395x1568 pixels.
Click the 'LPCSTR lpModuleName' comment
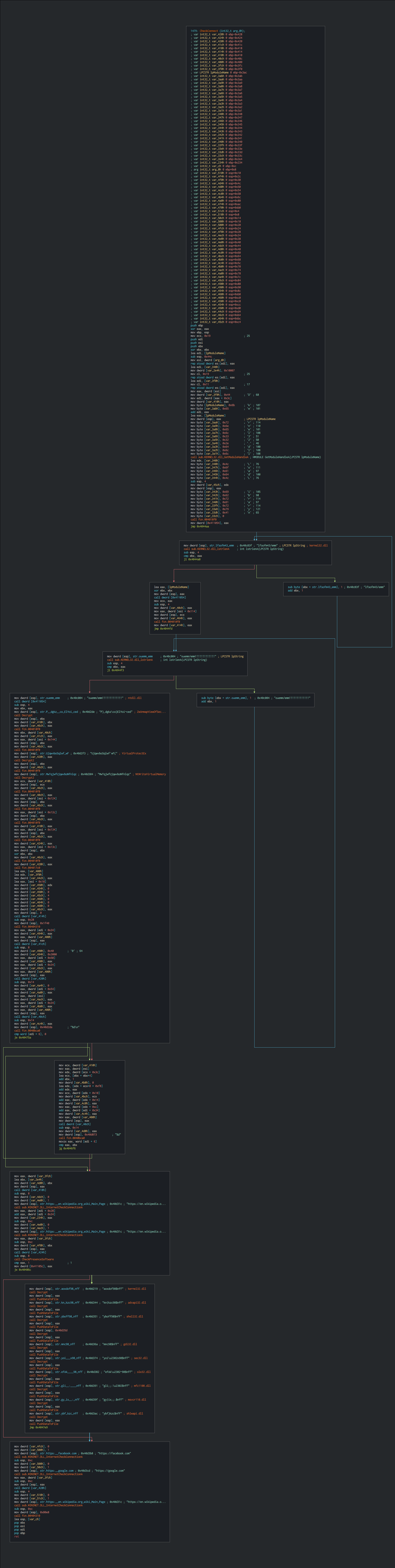click(260, 419)
